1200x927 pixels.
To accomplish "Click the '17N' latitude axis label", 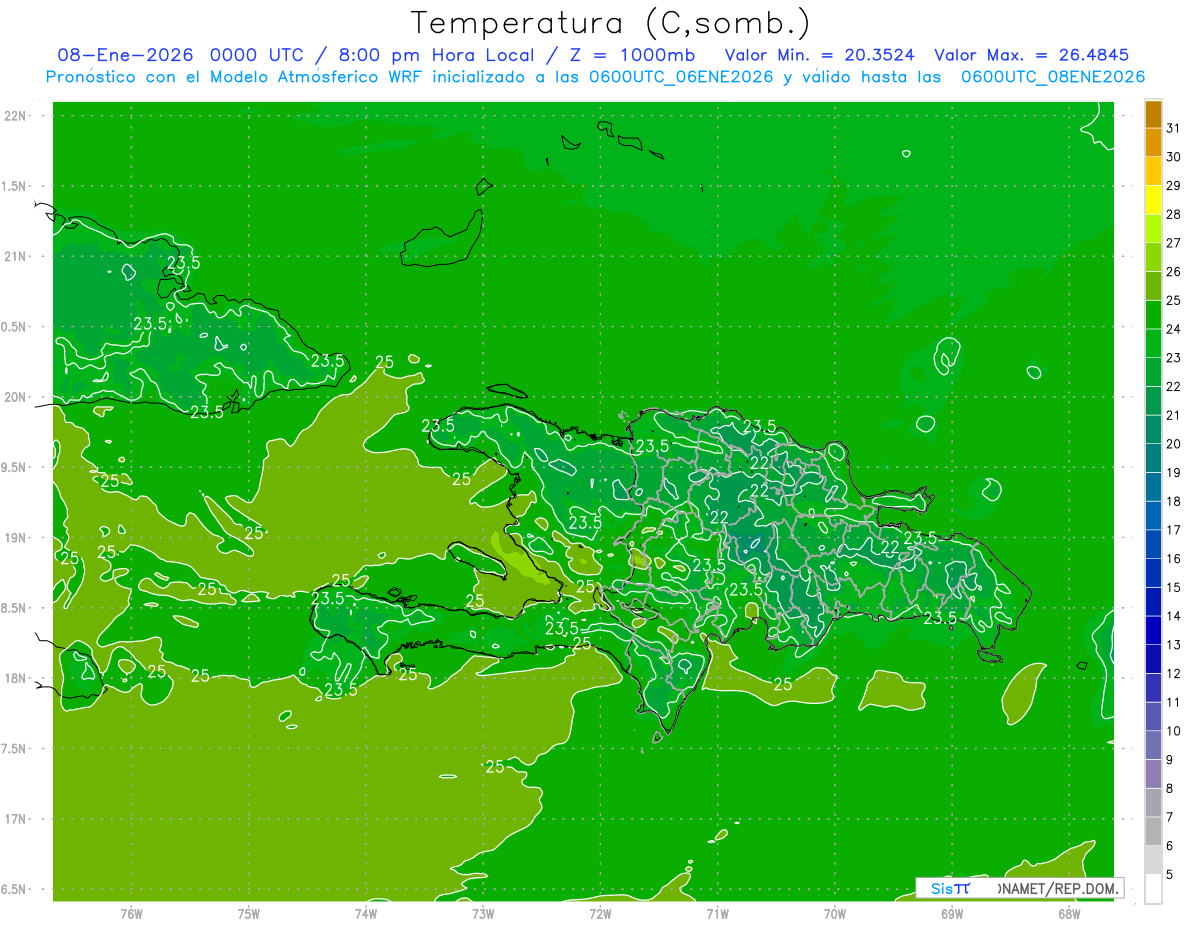I will (x=16, y=819).
